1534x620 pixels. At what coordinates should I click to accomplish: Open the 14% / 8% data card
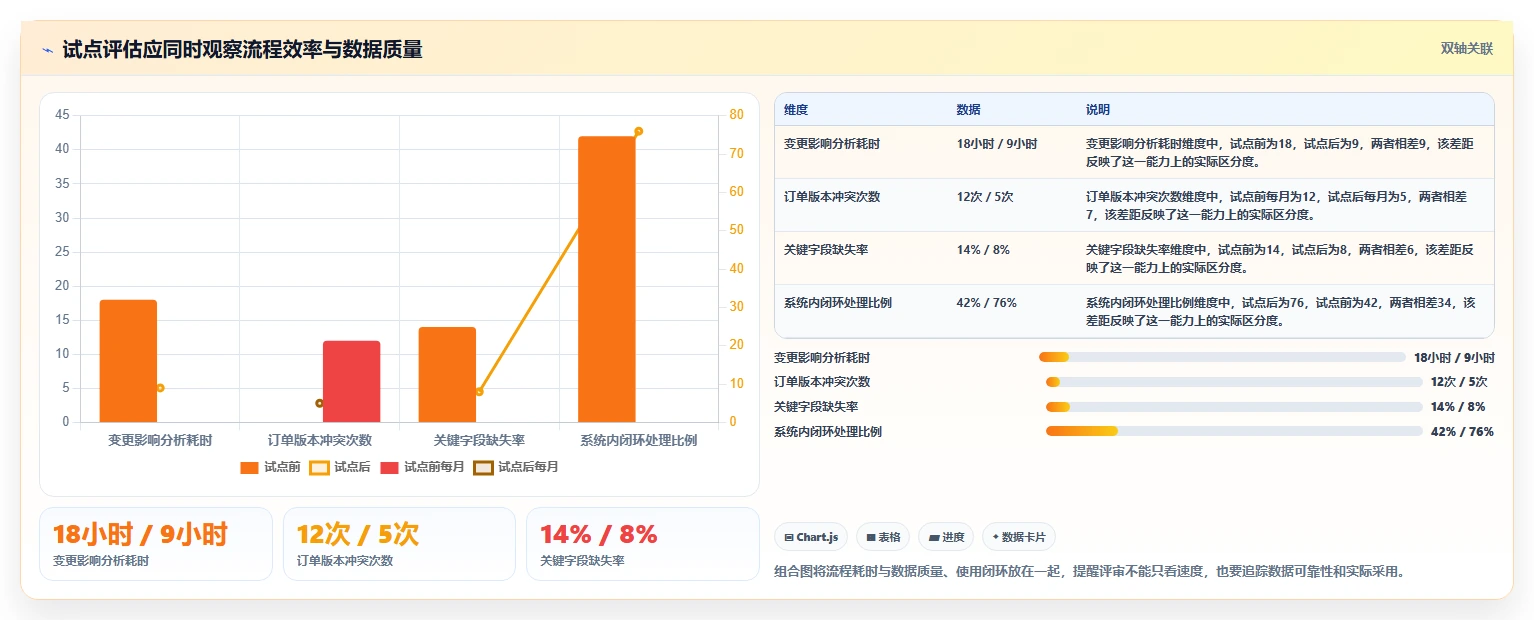pyautogui.click(x=643, y=544)
